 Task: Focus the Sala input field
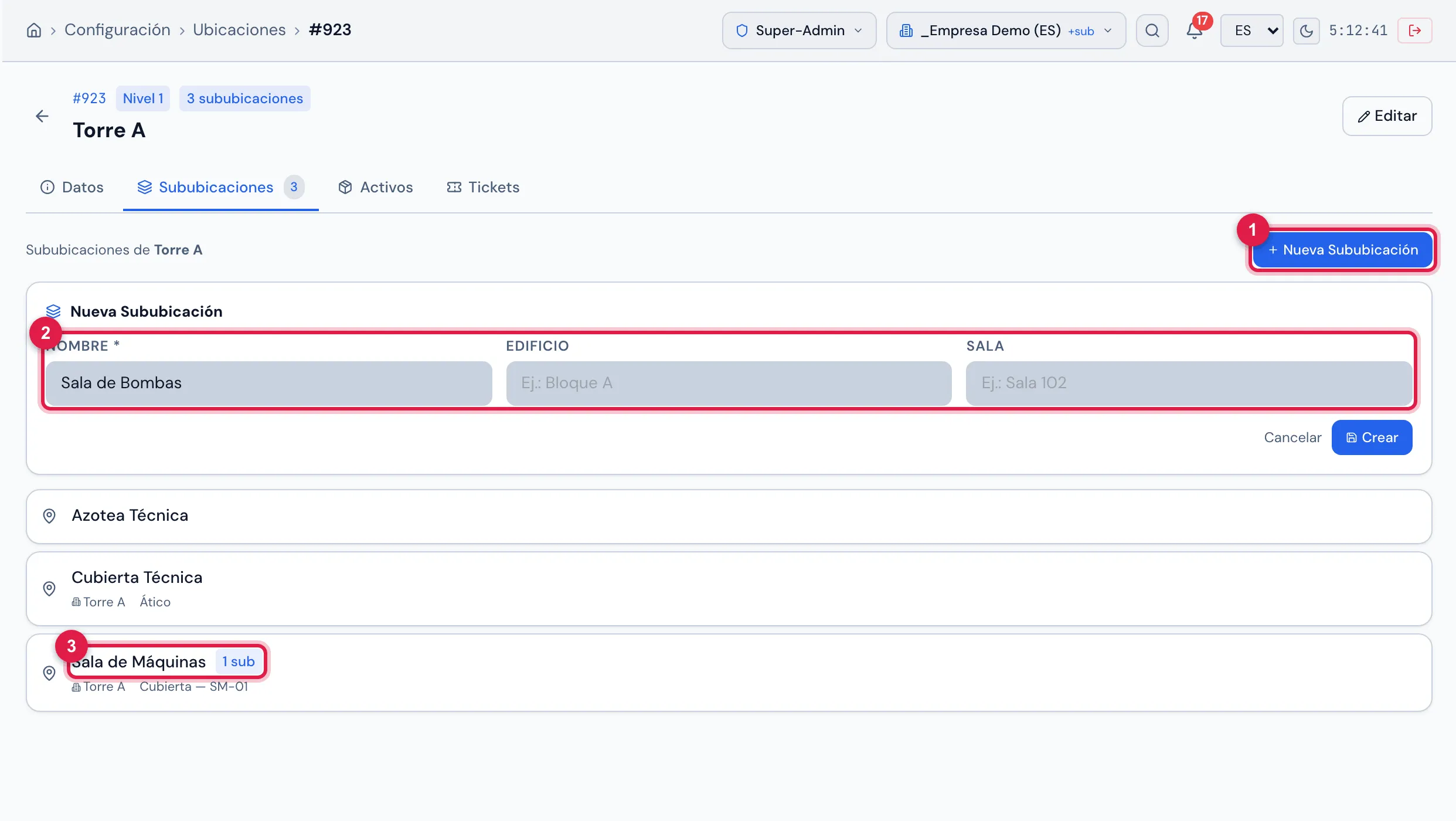coord(1189,383)
